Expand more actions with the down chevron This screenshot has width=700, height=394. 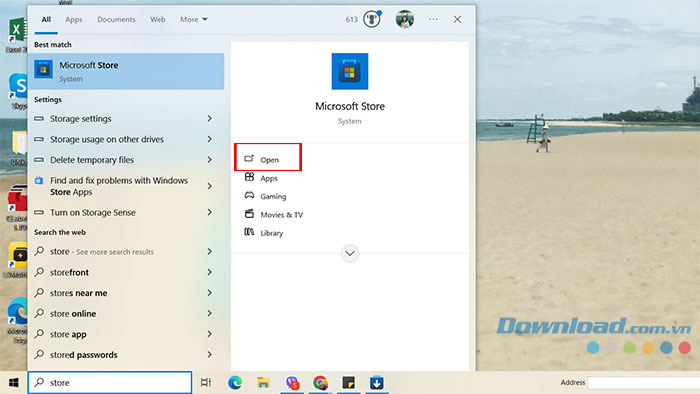pos(350,253)
